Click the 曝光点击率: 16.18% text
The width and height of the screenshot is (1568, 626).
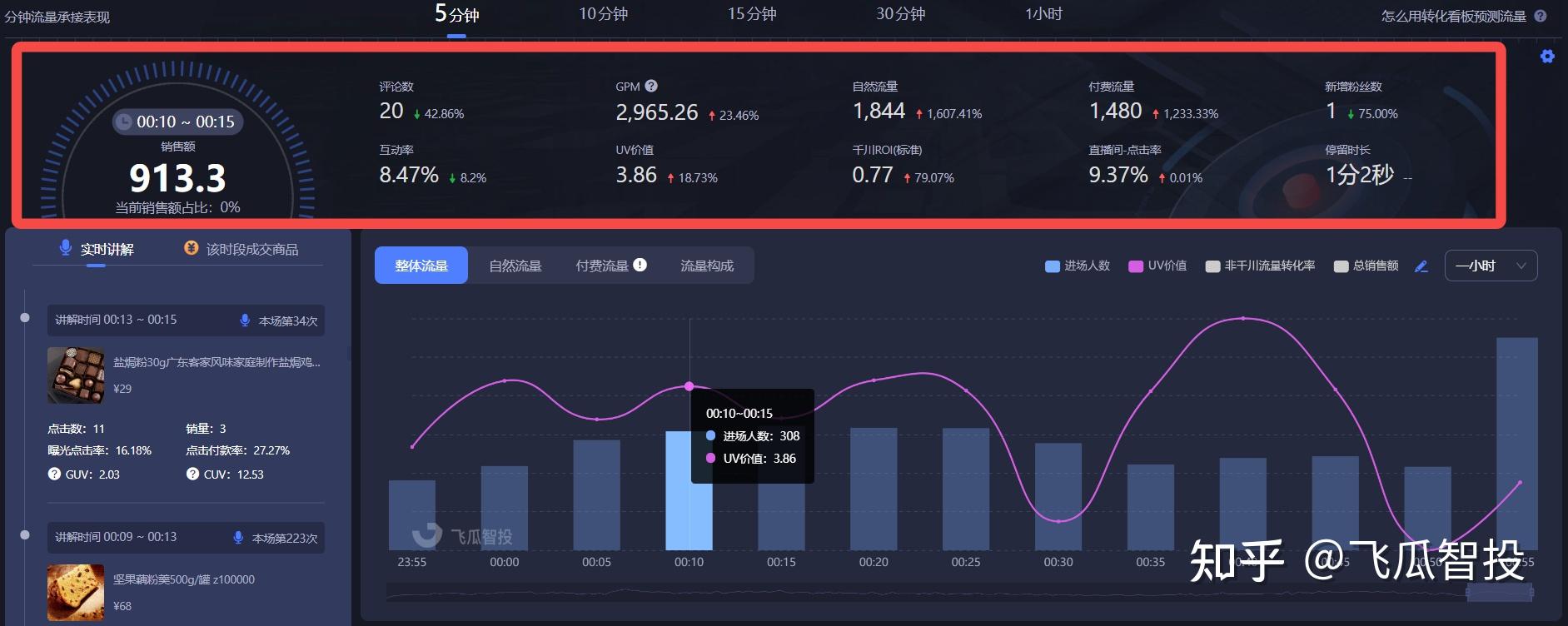99,450
